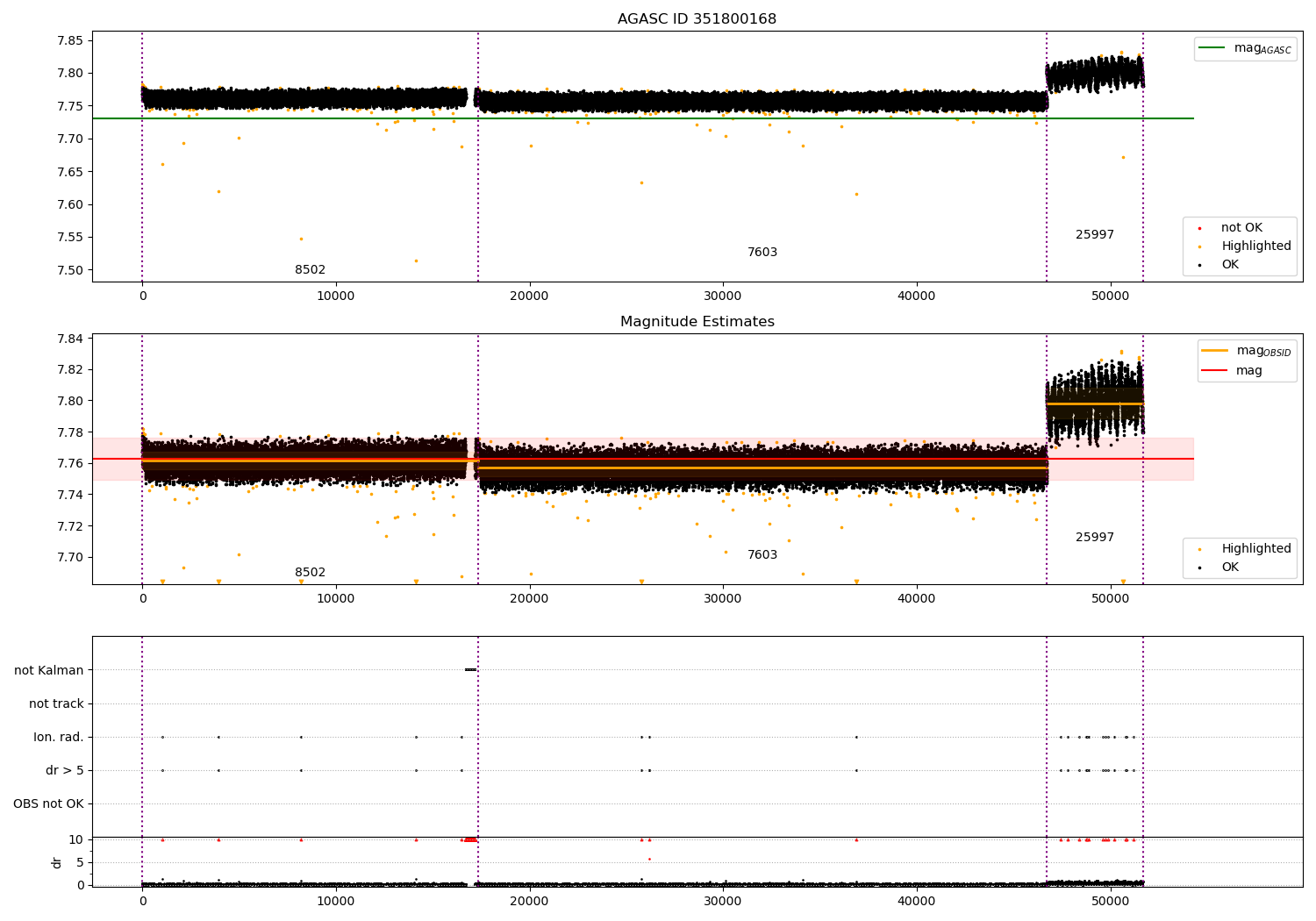Click the 10 tick on dr axis
This screenshot has width=1316, height=921.
(76, 839)
